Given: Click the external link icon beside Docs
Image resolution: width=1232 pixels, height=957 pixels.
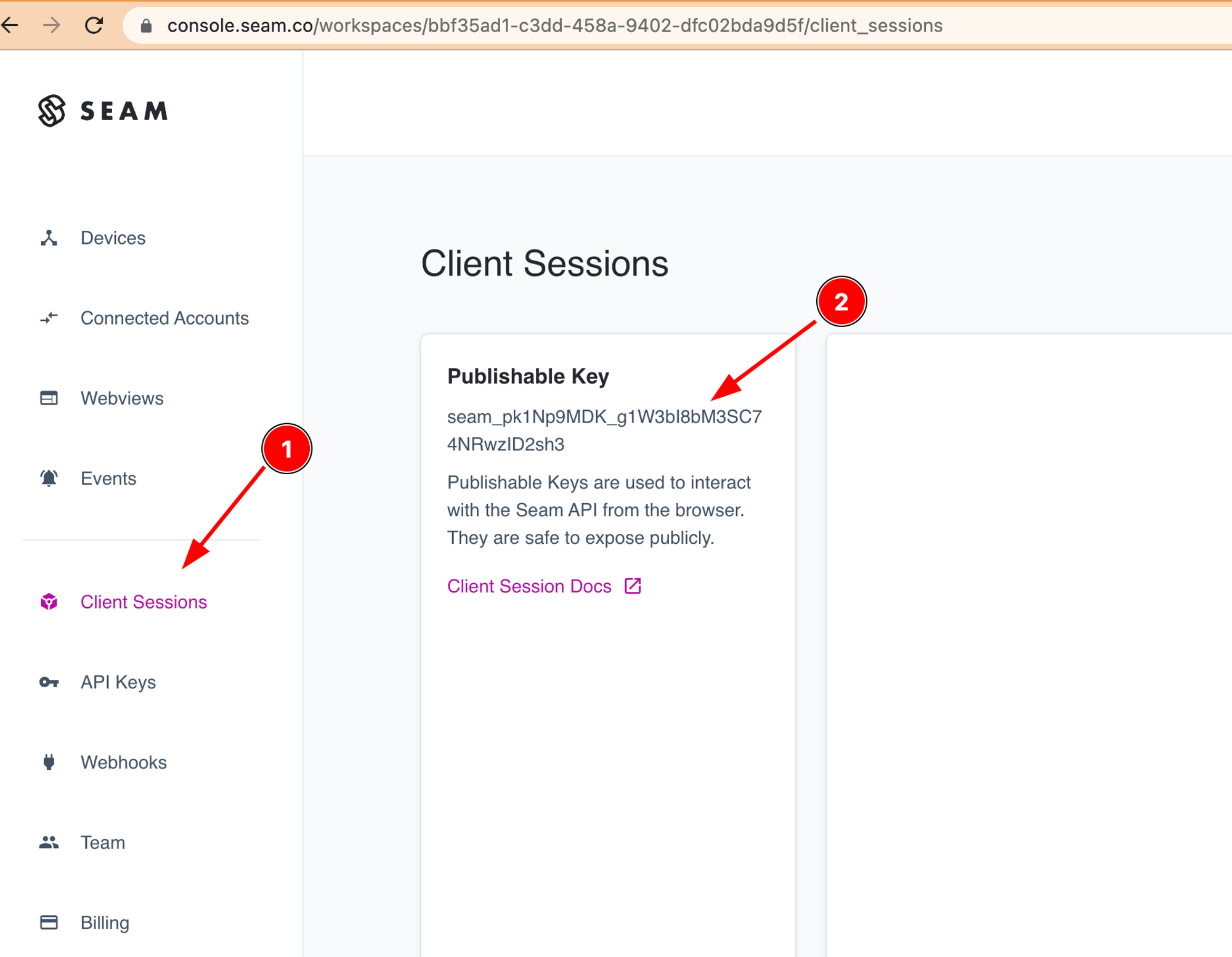Looking at the screenshot, I should click(633, 586).
